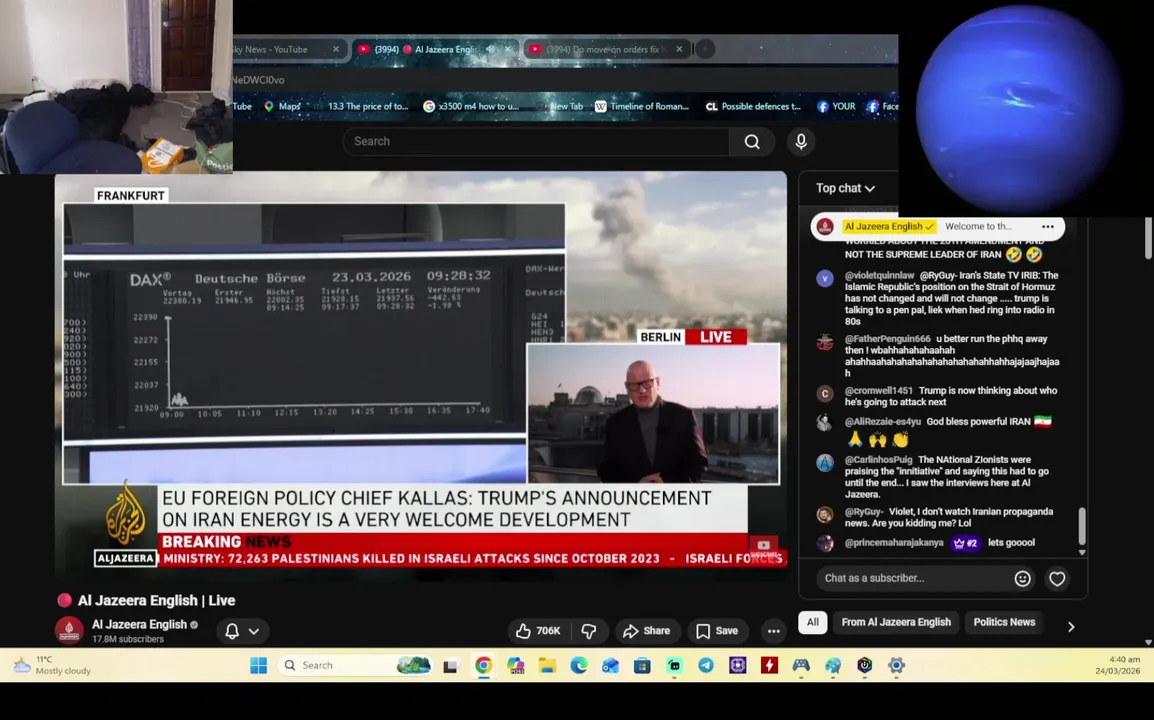The height and width of the screenshot is (720, 1154).
Task: Open the Possible defences t... bookmark
Action: [753, 107]
